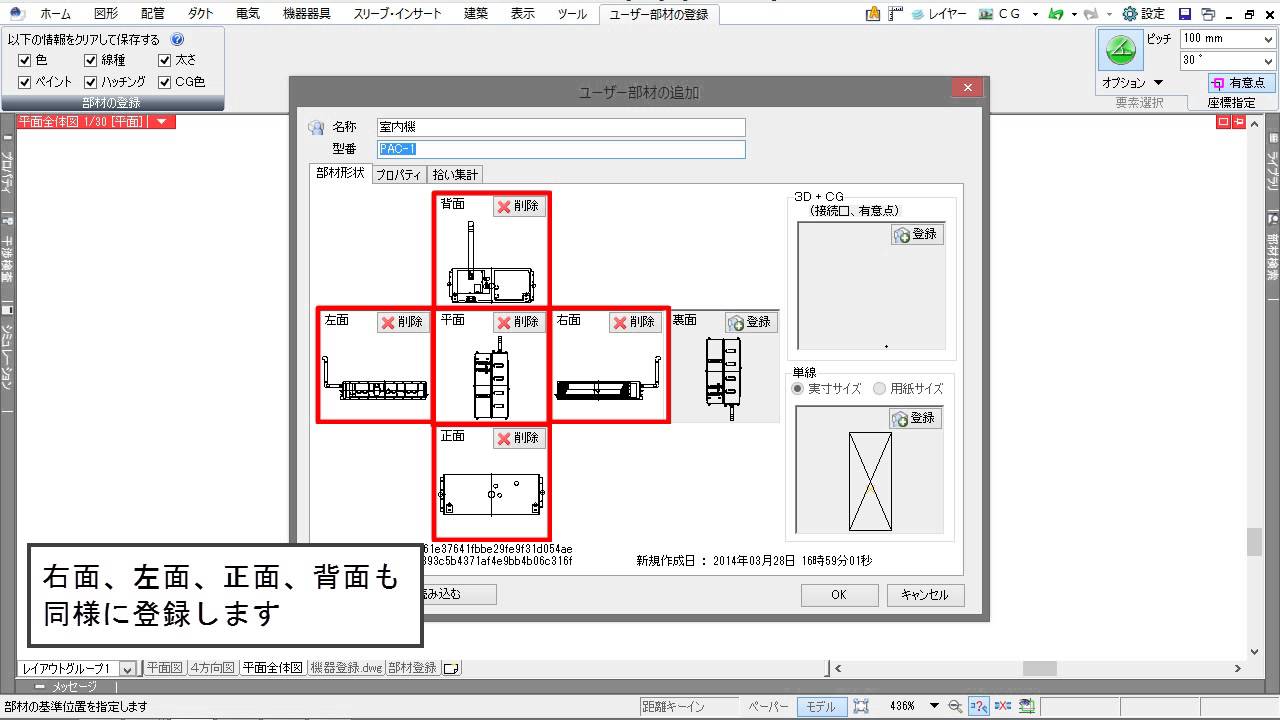Open the redo history dropdown arrow
1280x720 pixels.
(x=1108, y=14)
